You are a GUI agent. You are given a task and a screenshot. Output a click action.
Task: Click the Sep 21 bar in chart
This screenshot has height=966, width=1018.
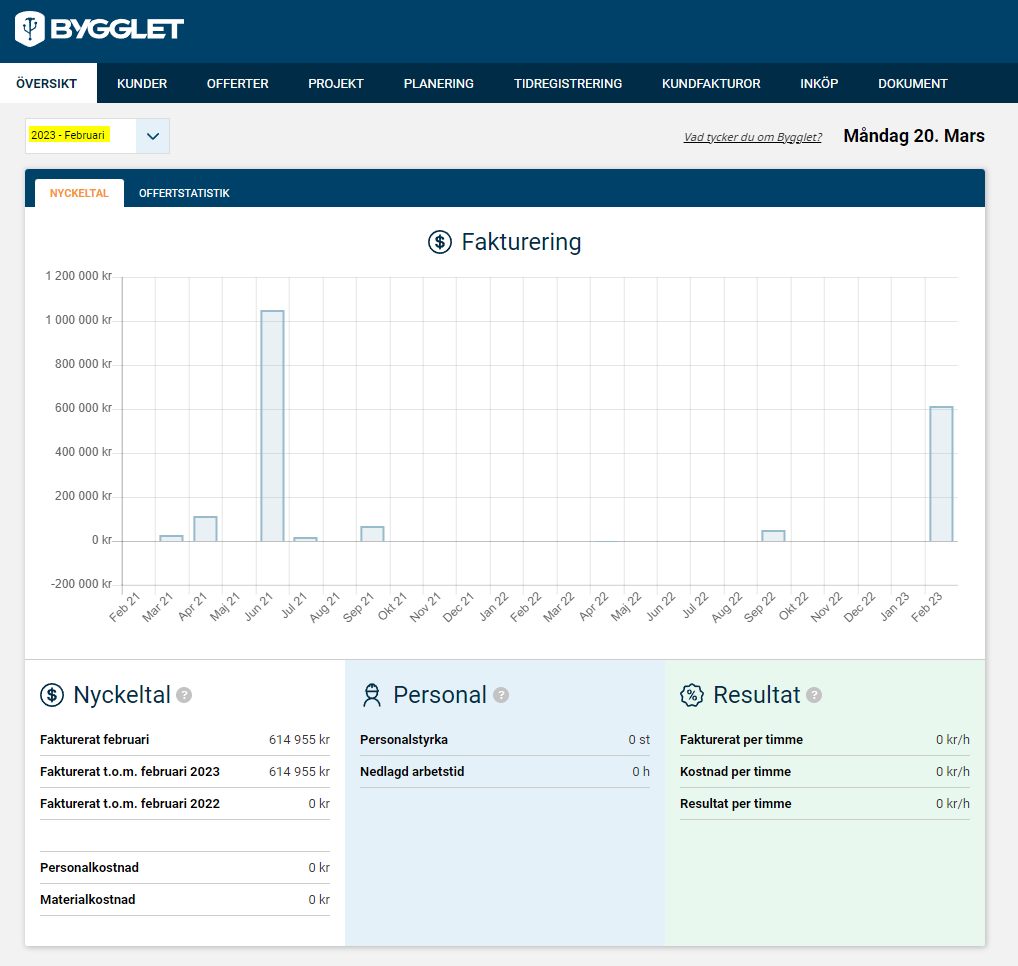(x=373, y=534)
